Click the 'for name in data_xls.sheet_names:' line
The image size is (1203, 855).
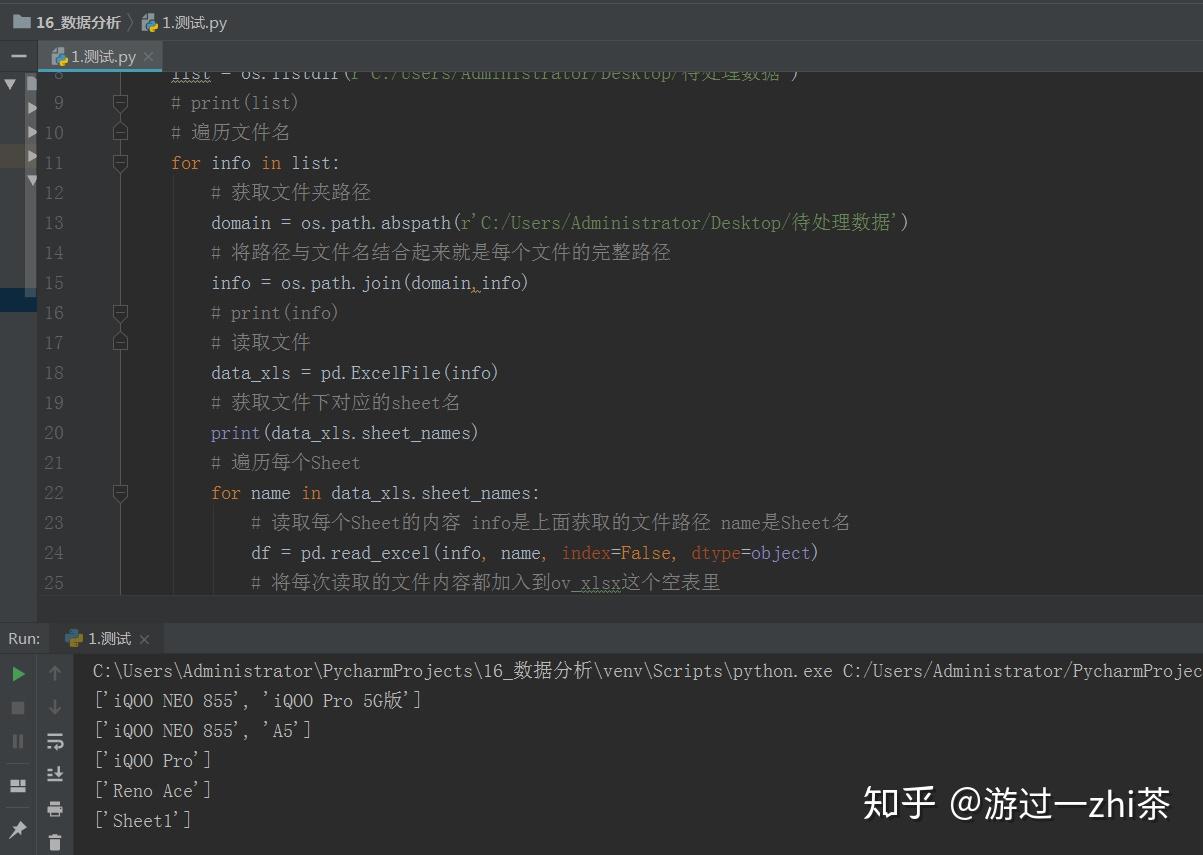[375, 492]
